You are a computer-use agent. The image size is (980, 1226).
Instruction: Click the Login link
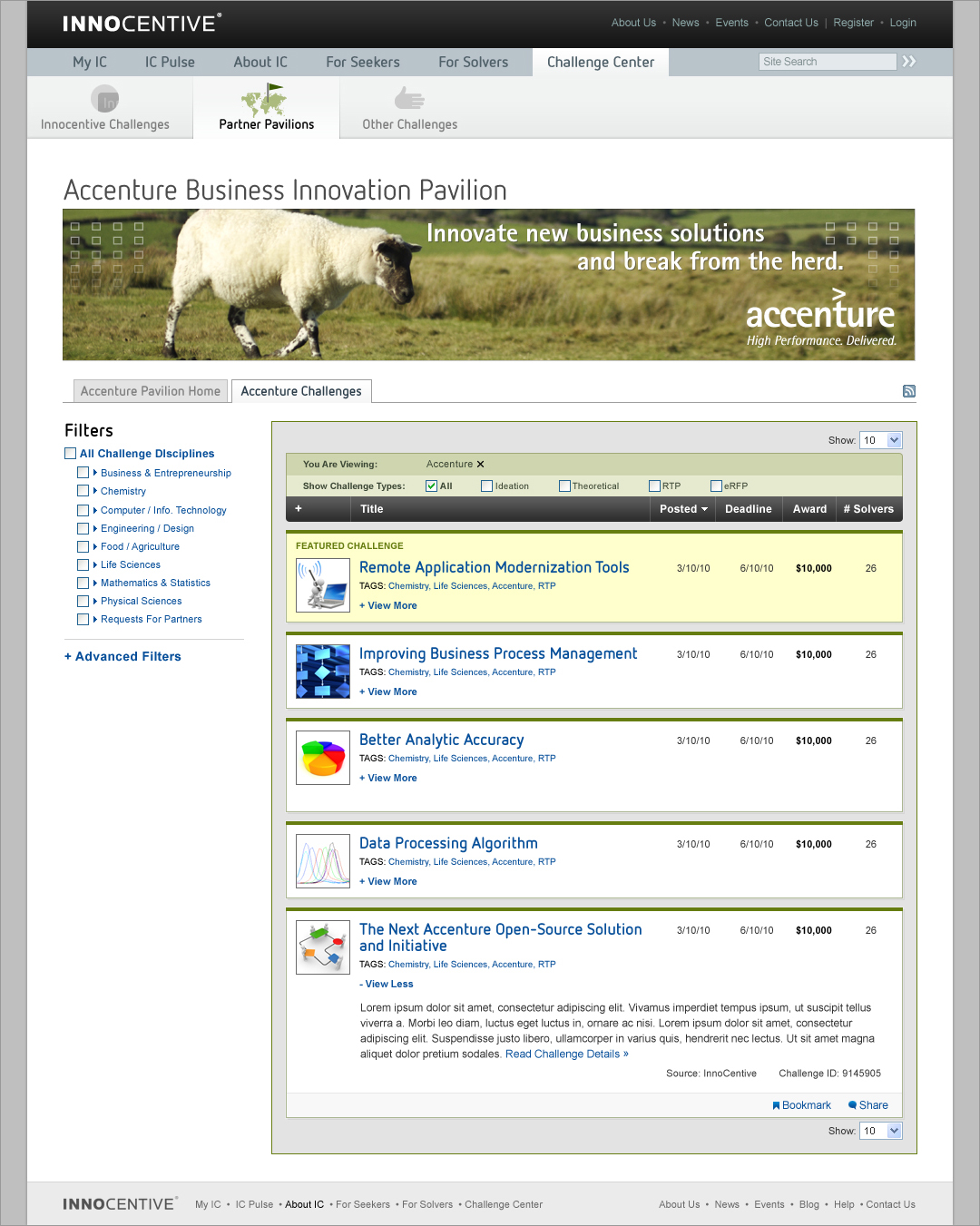pos(903,23)
